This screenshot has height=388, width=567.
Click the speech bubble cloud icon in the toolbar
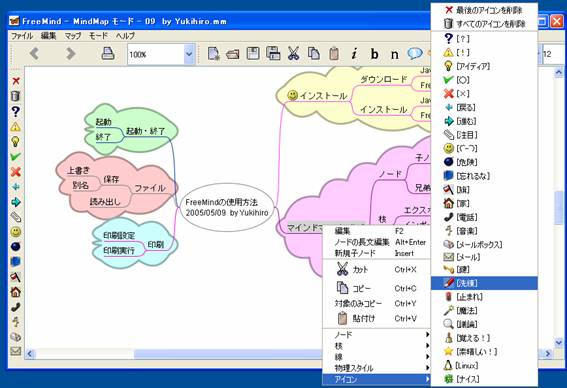point(415,54)
